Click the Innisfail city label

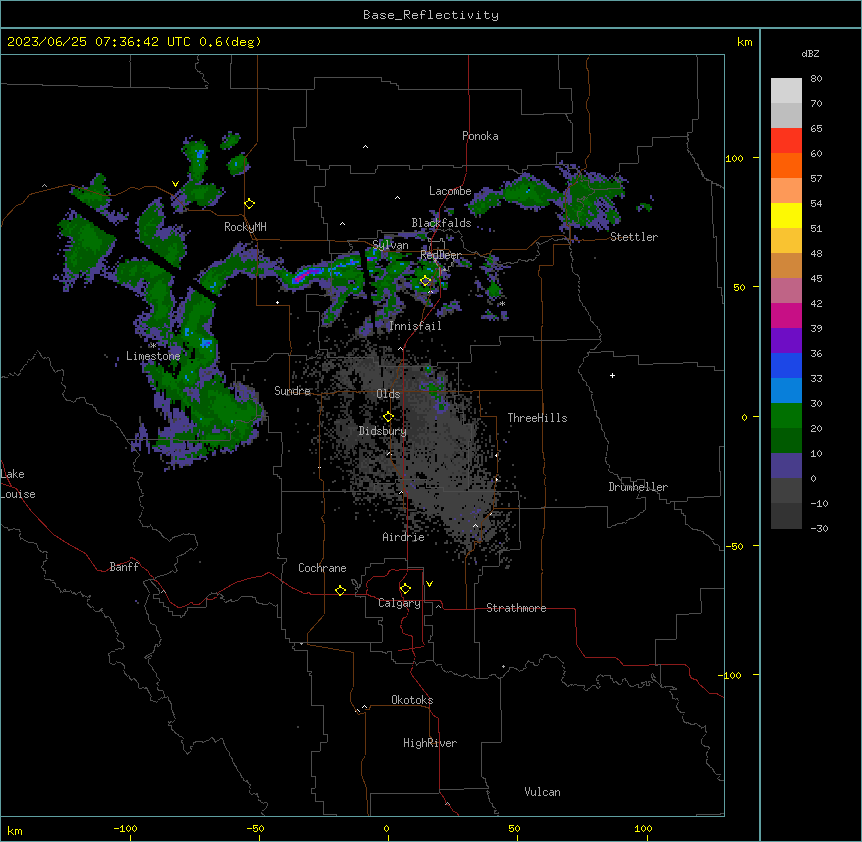click(415, 326)
